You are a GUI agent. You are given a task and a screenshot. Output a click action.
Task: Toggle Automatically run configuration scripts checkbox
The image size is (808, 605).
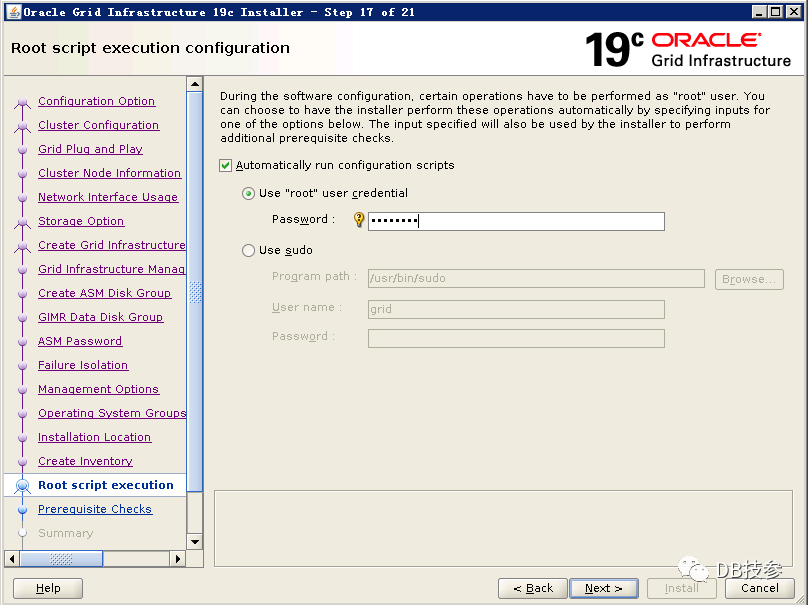click(x=225, y=165)
